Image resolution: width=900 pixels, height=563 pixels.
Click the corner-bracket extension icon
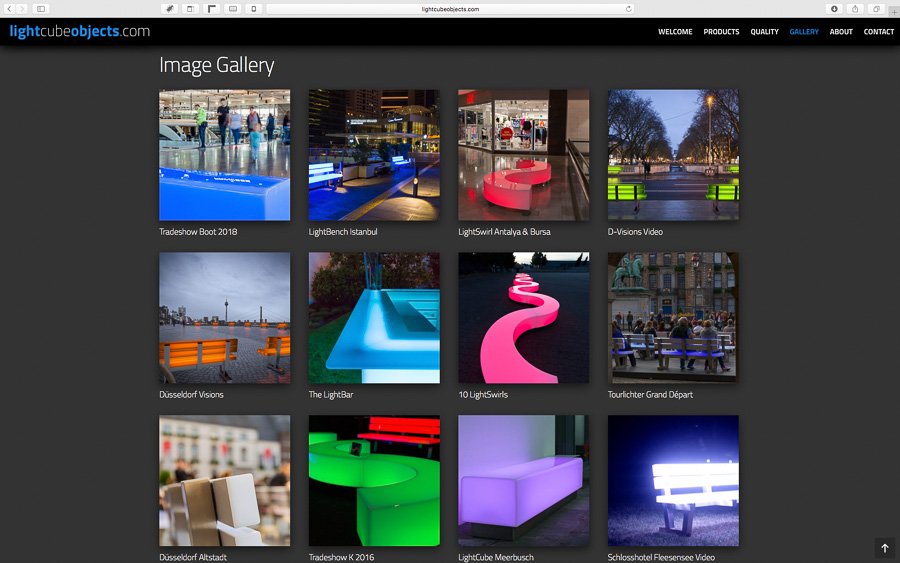[x=212, y=9]
